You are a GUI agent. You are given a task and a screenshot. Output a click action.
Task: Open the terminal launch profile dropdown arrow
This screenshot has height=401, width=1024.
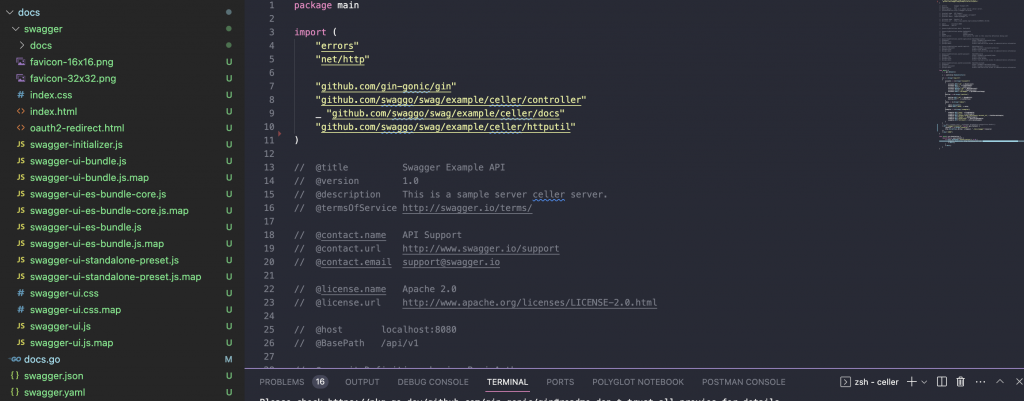(924, 382)
